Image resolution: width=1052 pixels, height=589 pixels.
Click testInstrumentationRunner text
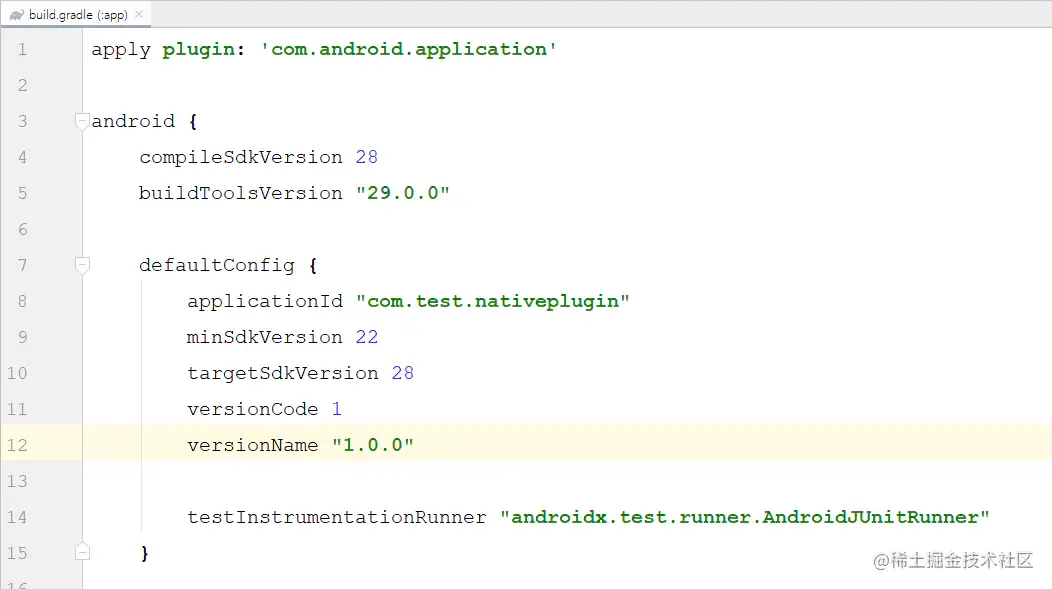point(337,517)
